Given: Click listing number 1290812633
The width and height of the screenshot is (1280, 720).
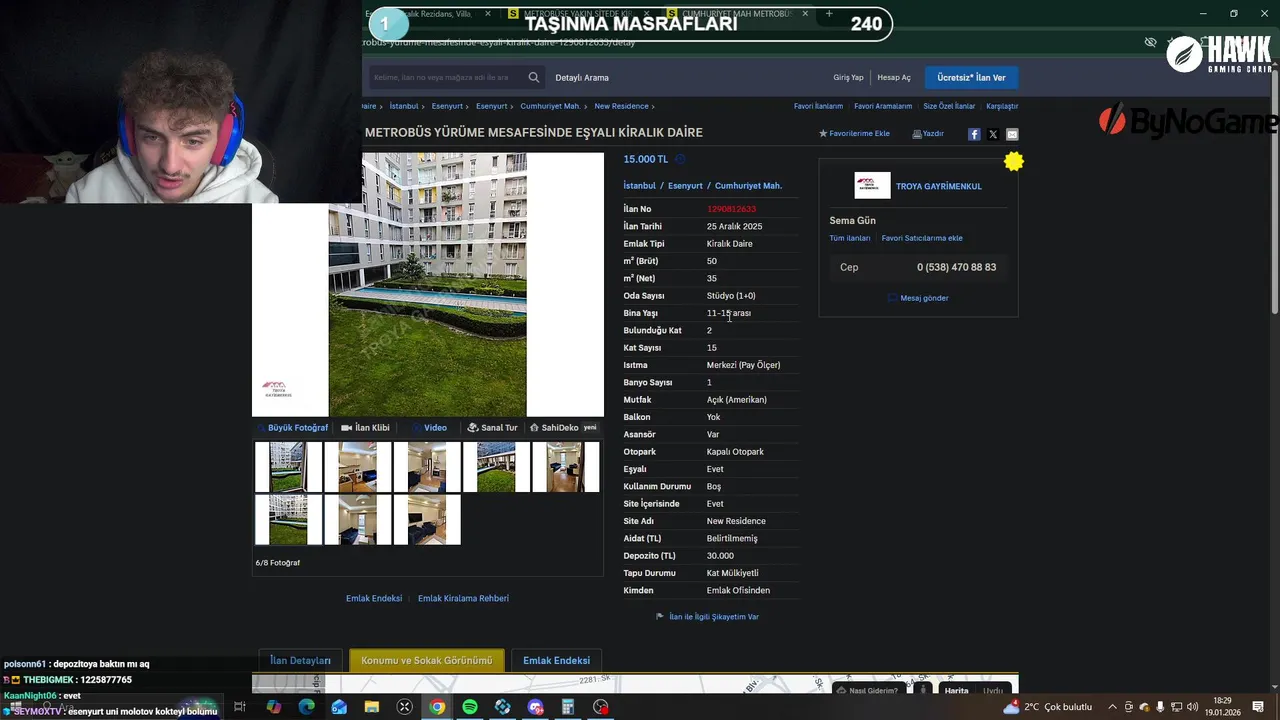Looking at the screenshot, I should pyautogui.click(x=731, y=209).
